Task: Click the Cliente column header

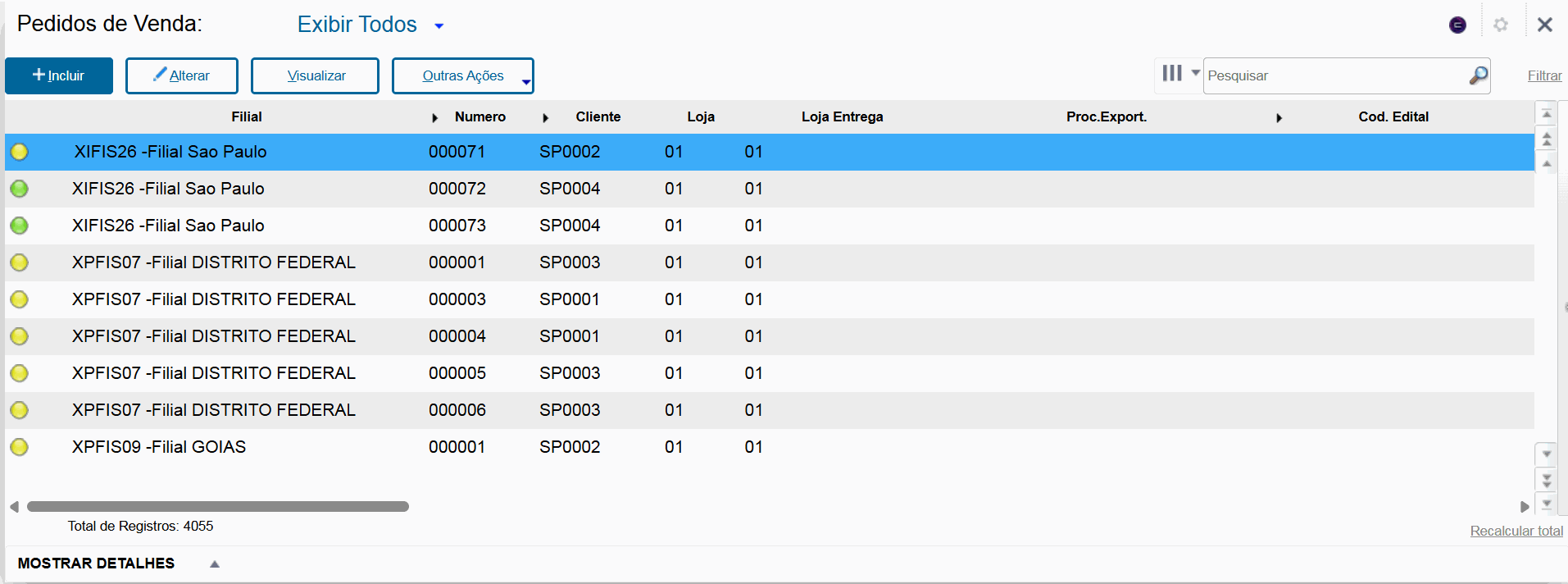Action: 598,116
